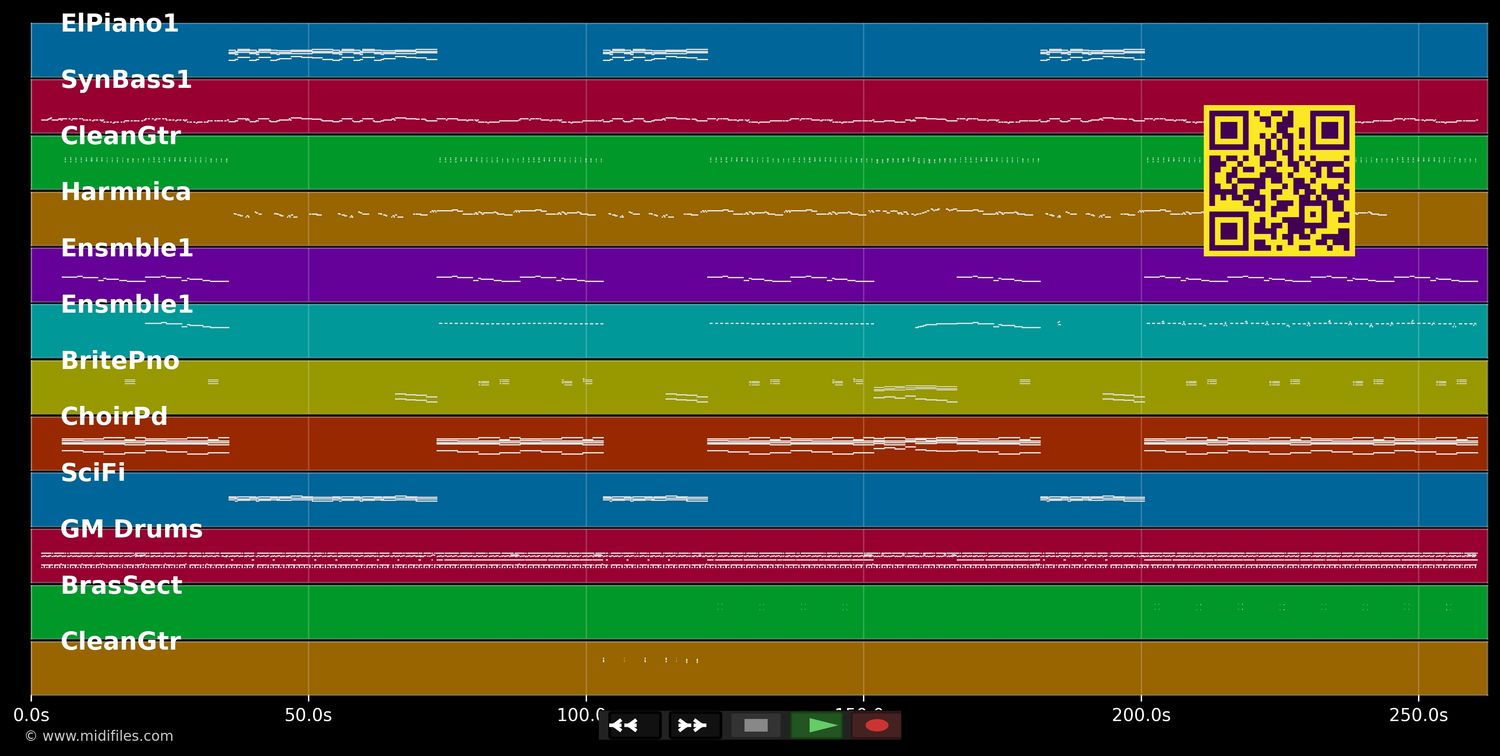Click the ChoirPd track label
The width and height of the screenshot is (1500, 756).
pos(114,417)
